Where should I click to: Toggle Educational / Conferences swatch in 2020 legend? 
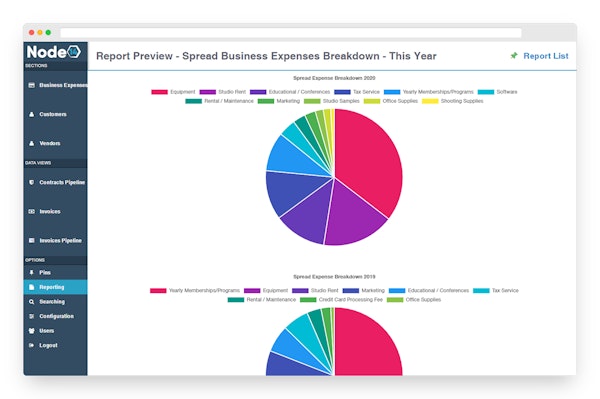coord(258,92)
